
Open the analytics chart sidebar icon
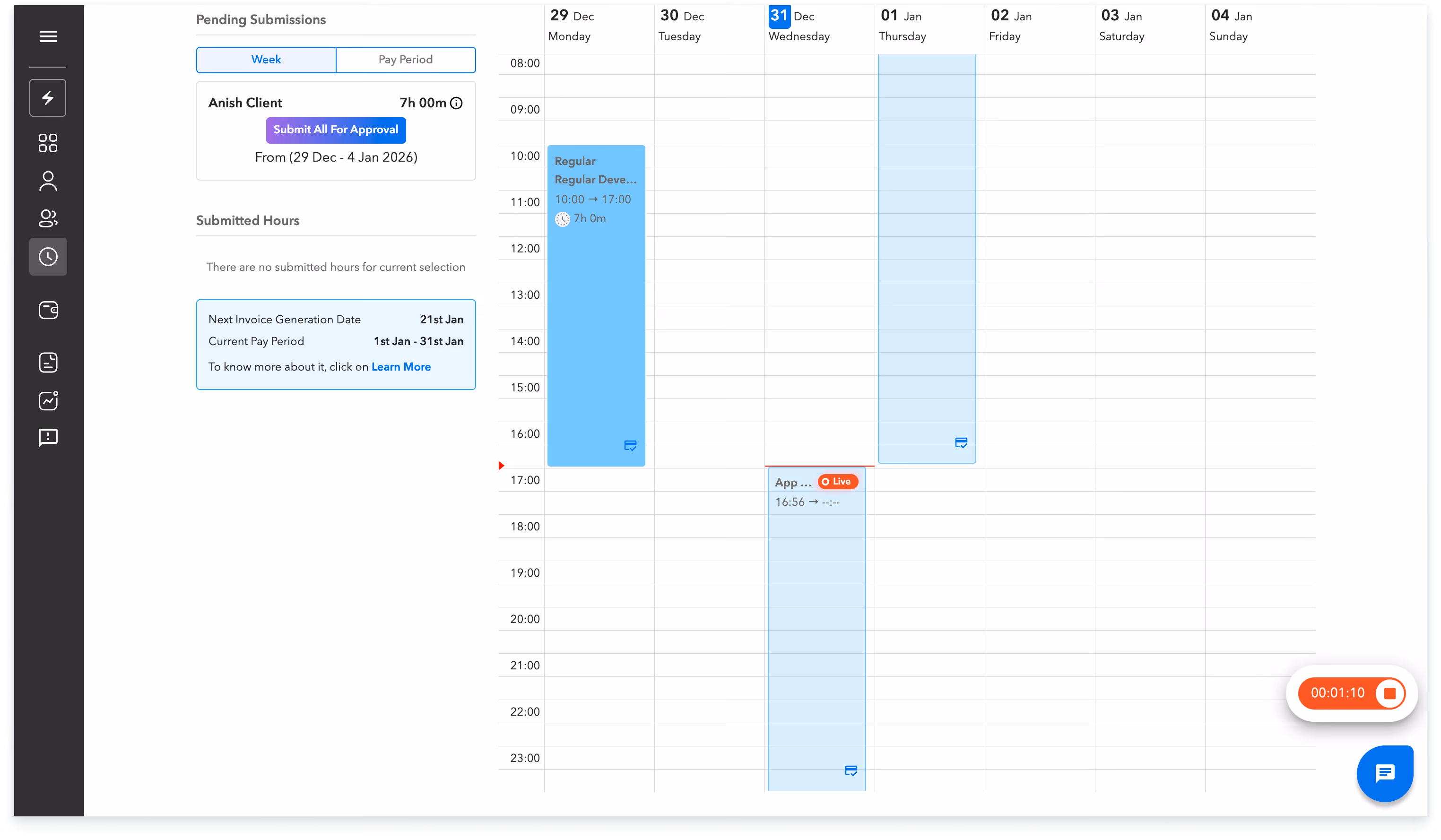(48, 401)
